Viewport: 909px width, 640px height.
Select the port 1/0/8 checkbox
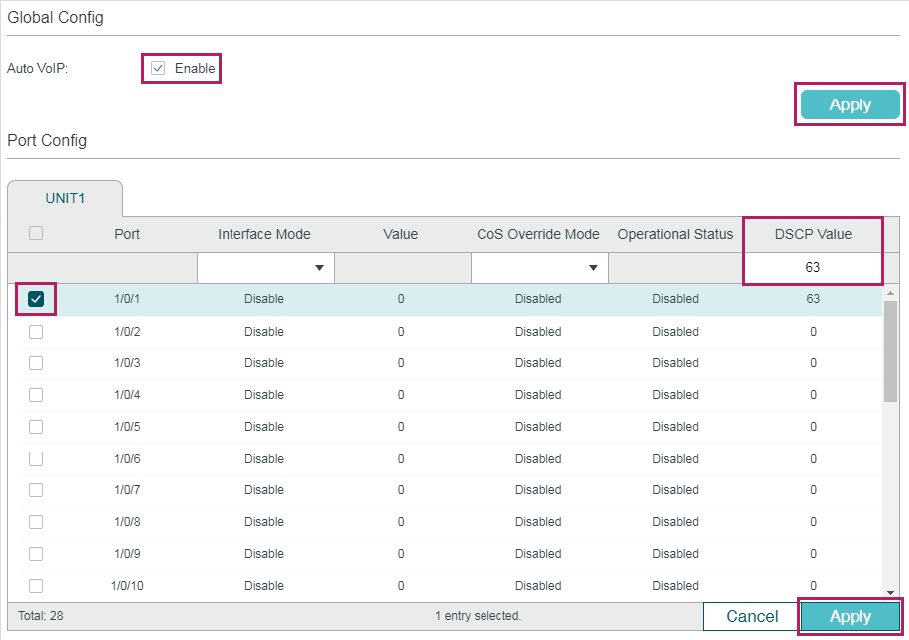[x=36, y=522]
